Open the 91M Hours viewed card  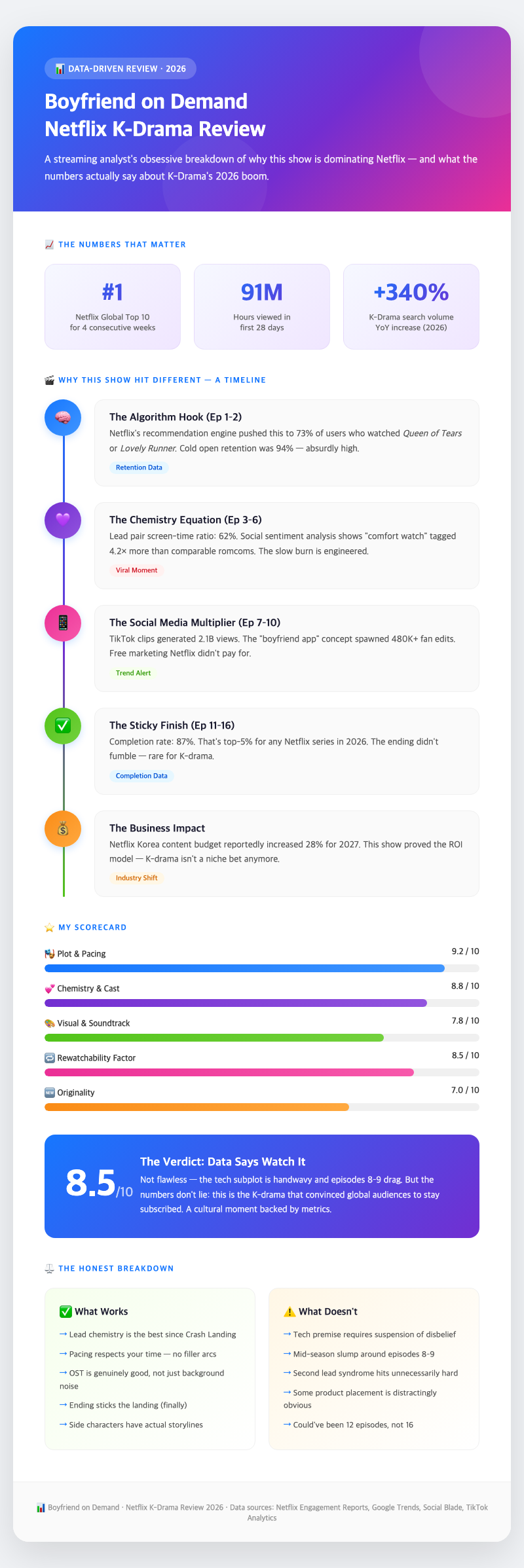262,306
